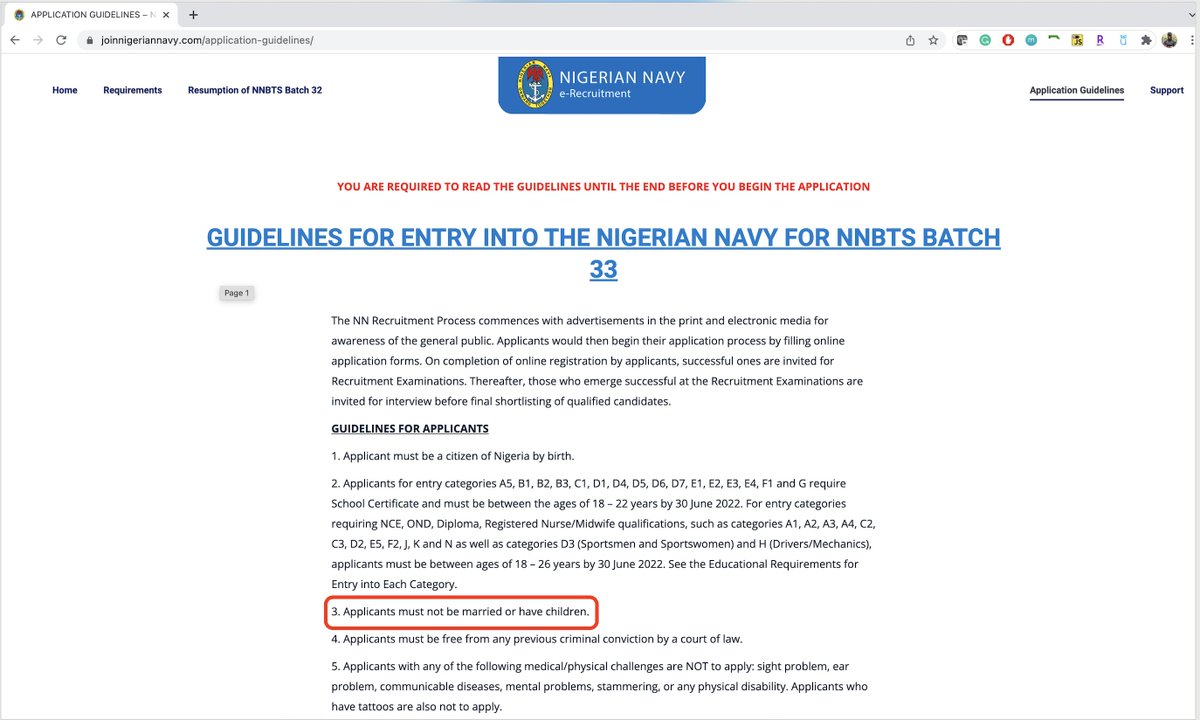Viewport: 1200px width, 720px height.
Task: Open the yellow JS extension icon
Action: [x=1077, y=40]
